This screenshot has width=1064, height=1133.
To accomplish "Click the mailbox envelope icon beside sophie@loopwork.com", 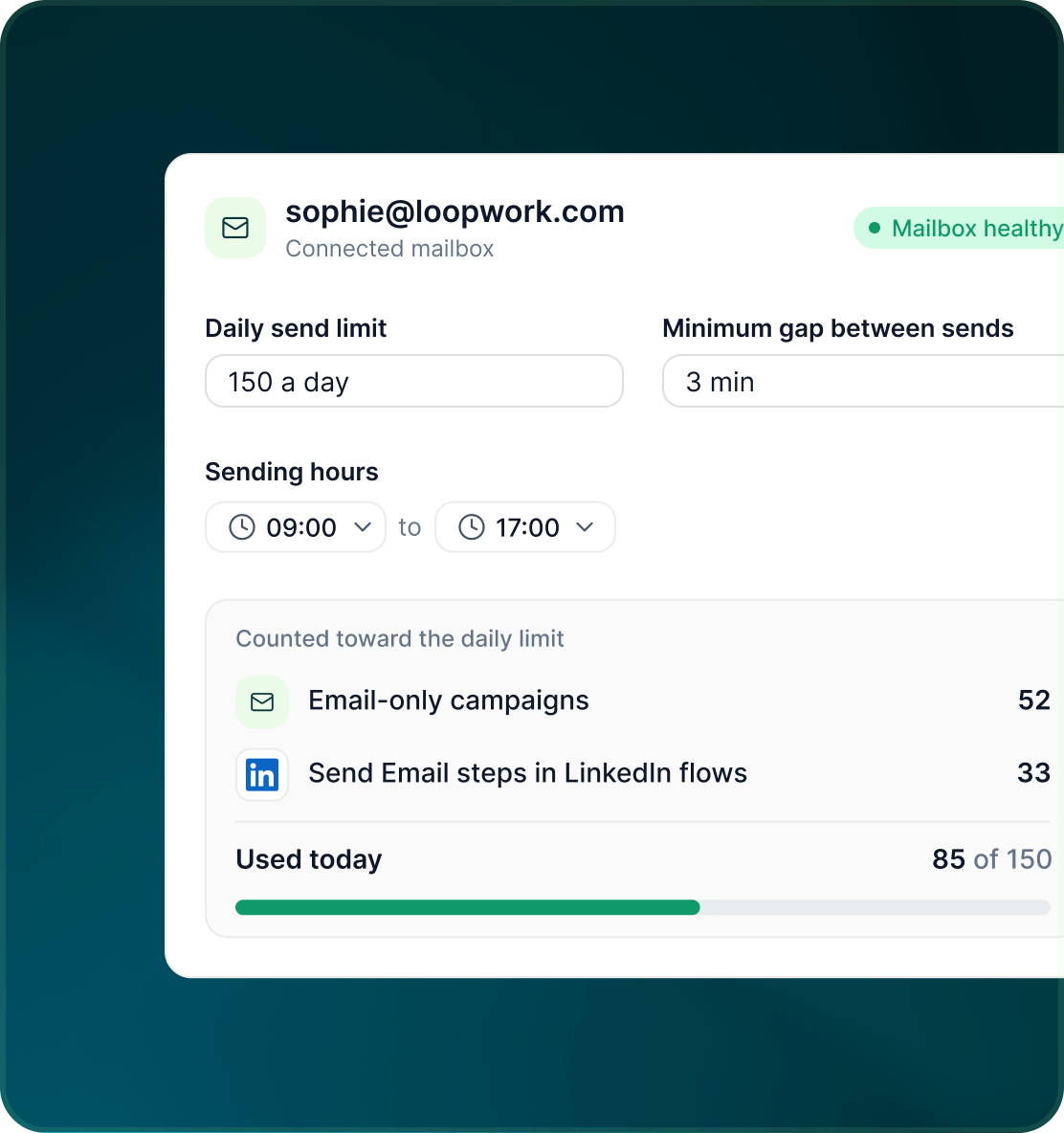I will (234, 228).
